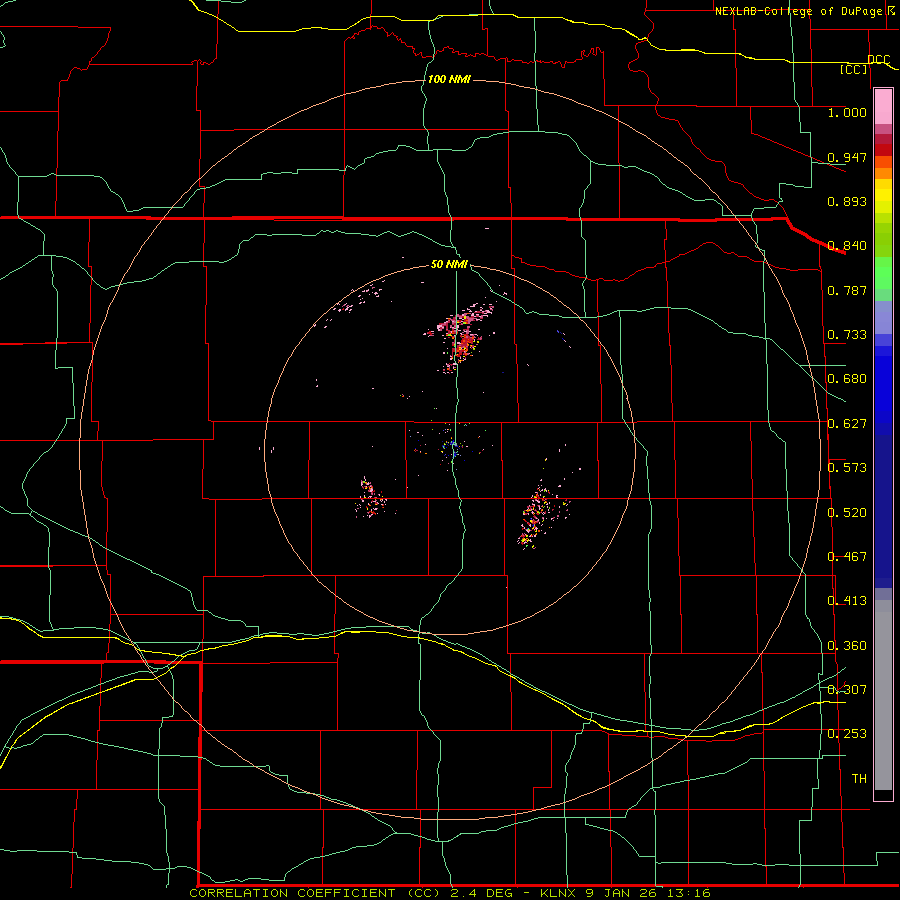Pick the light pink top segment of color bar
Image resolution: width=900 pixels, height=900 pixels.
tap(883, 107)
